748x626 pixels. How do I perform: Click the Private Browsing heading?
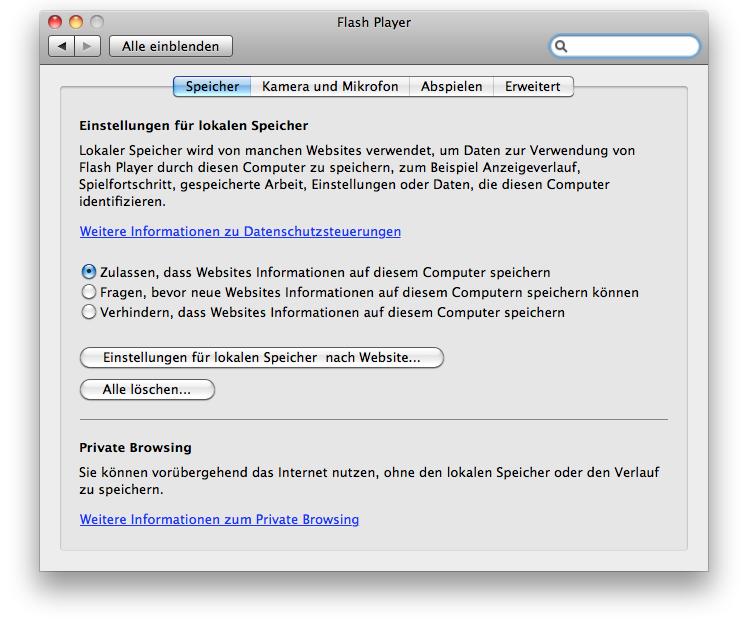(x=135, y=448)
